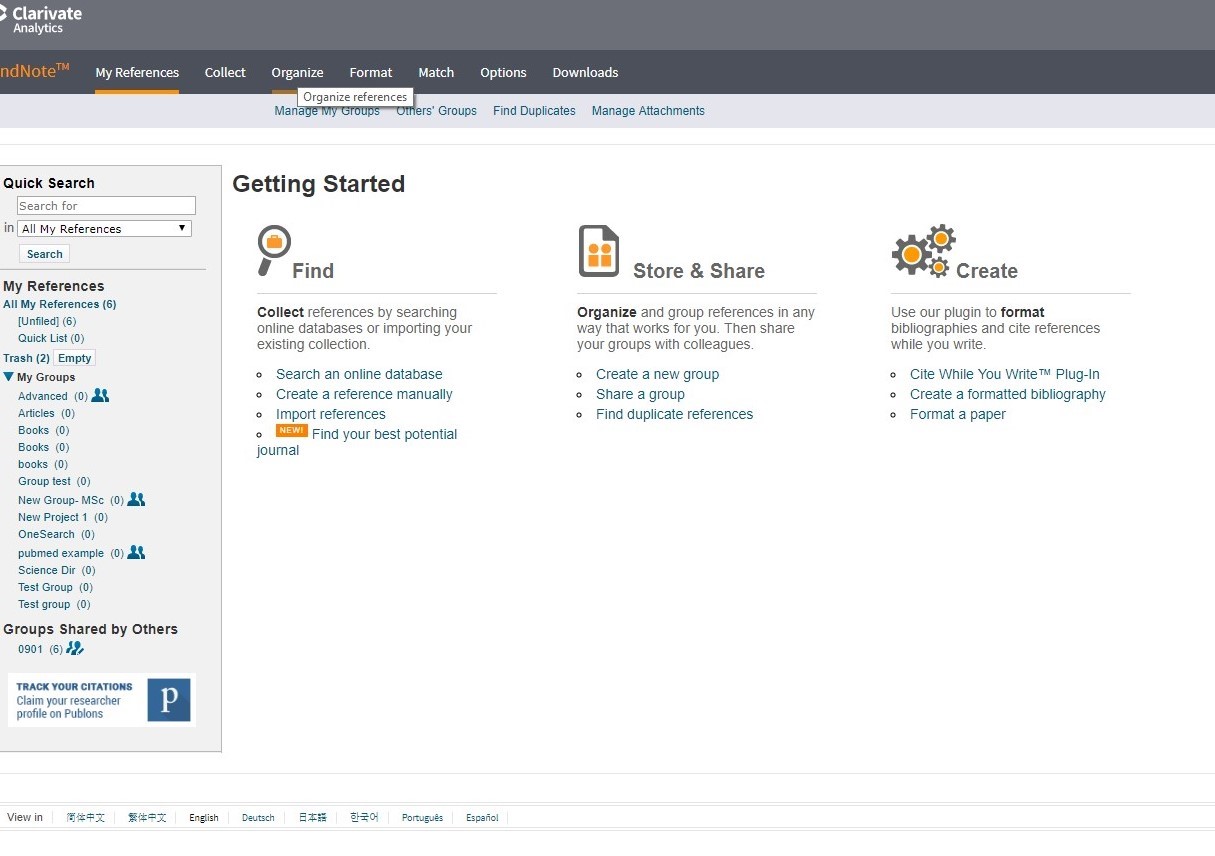Viewport: 1215px width, 856px height.
Task: Click the shared icon next to group 0901
Action: pyautogui.click(x=75, y=648)
